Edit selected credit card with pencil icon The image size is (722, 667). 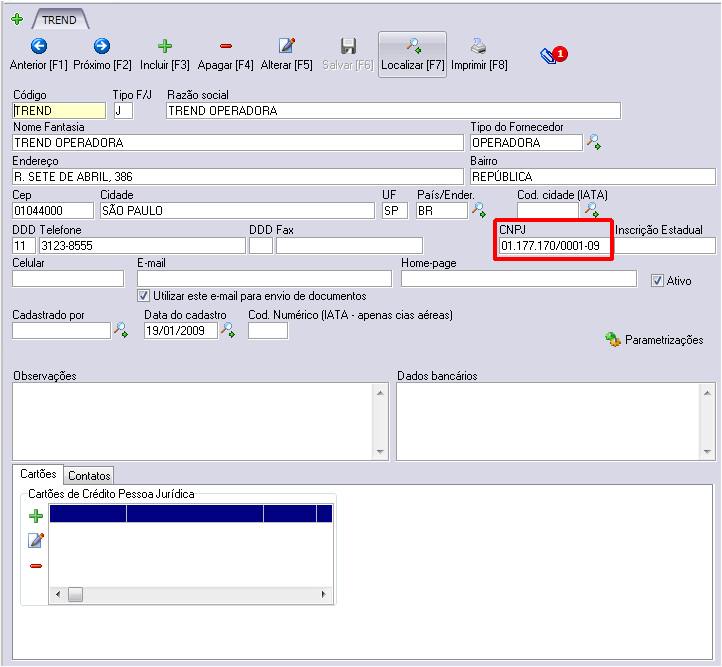click(36, 540)
